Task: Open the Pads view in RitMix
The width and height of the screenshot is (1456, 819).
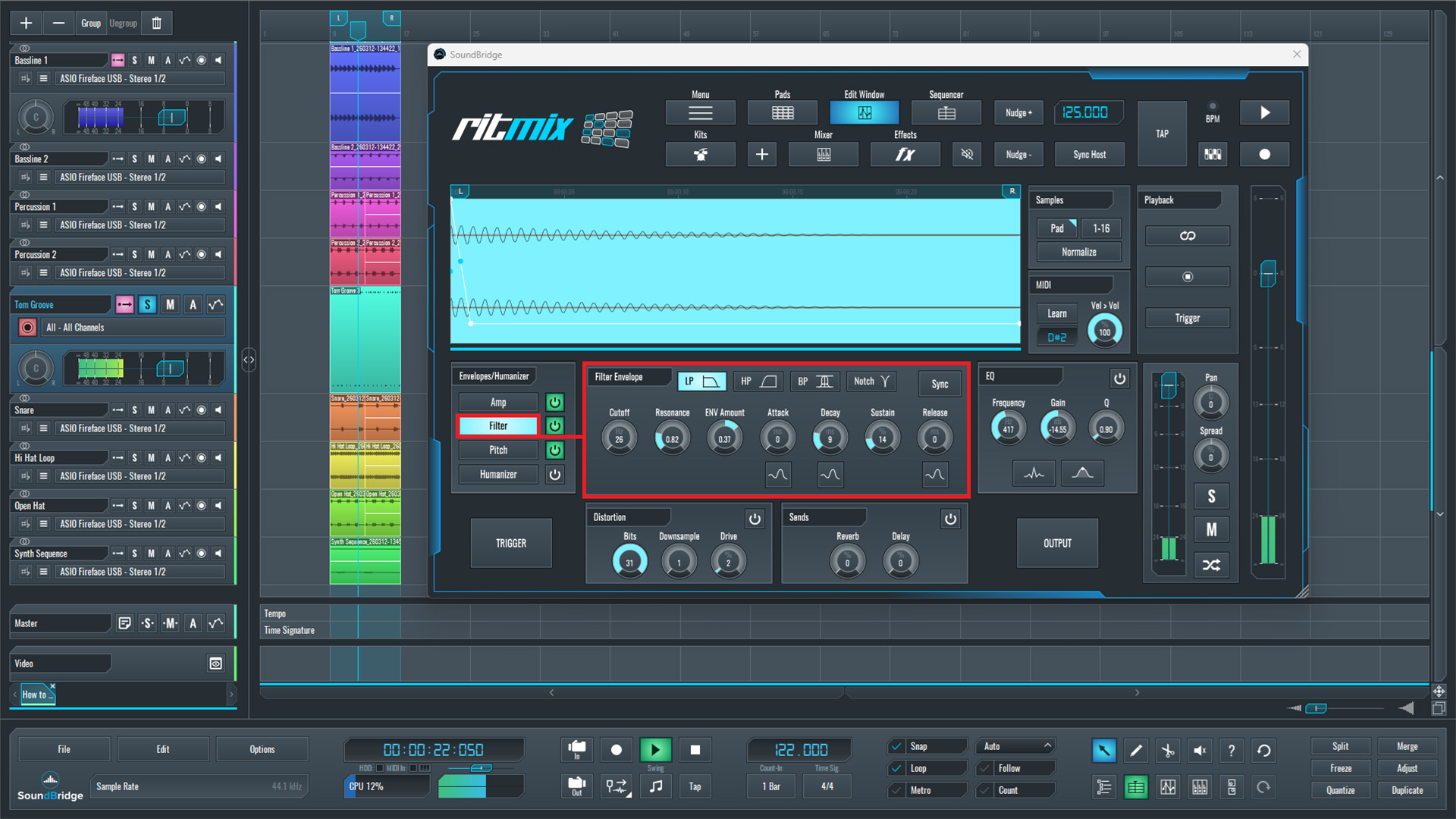Action: (x=782, y=113)
